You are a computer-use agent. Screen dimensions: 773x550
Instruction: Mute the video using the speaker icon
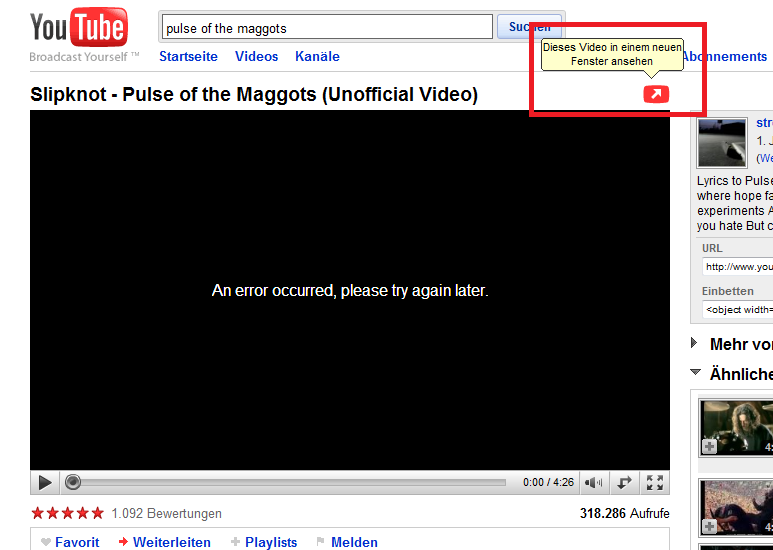click(x=594, y=482)
